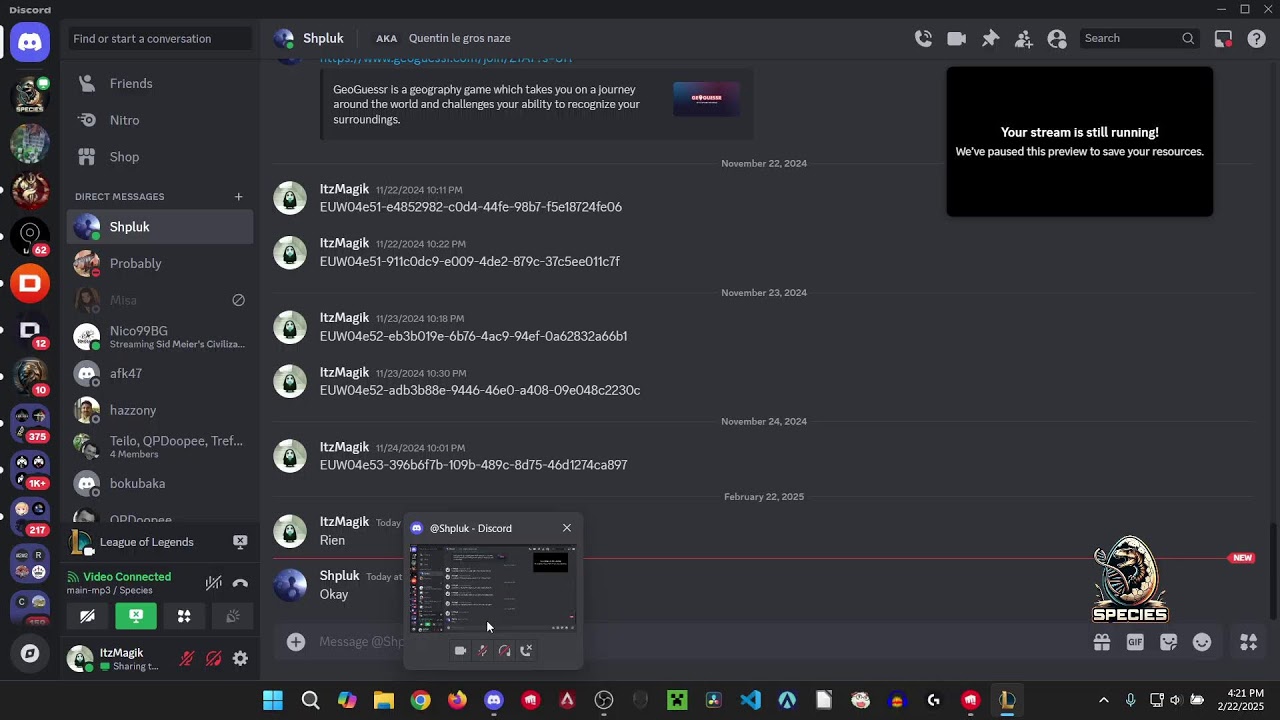Open Google Chrome from taskbar
Viewport: 1280px width, 720px height.
420,700
